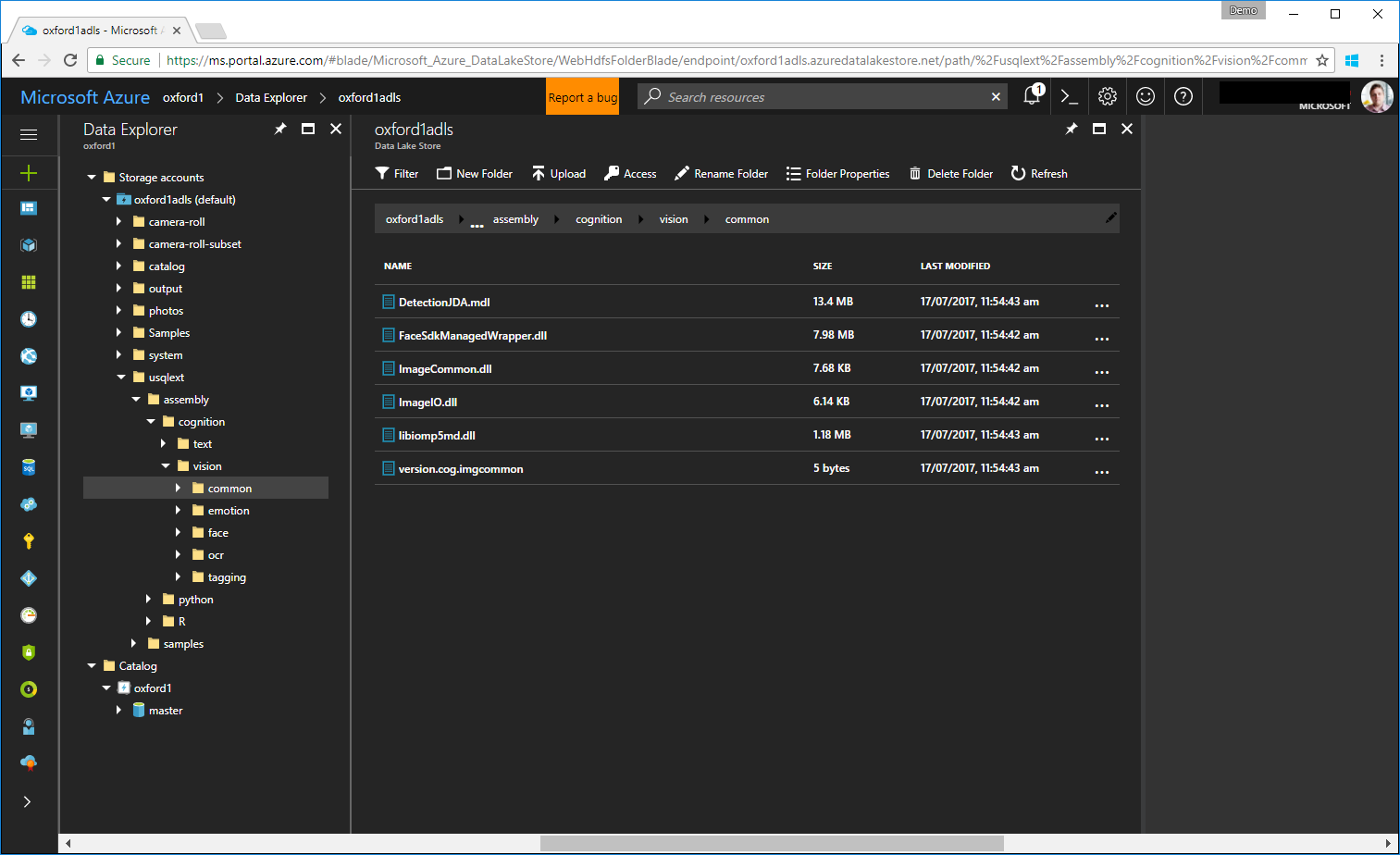Open the help question mark icon
The image size is (1400, 855).
(1183, 96)
